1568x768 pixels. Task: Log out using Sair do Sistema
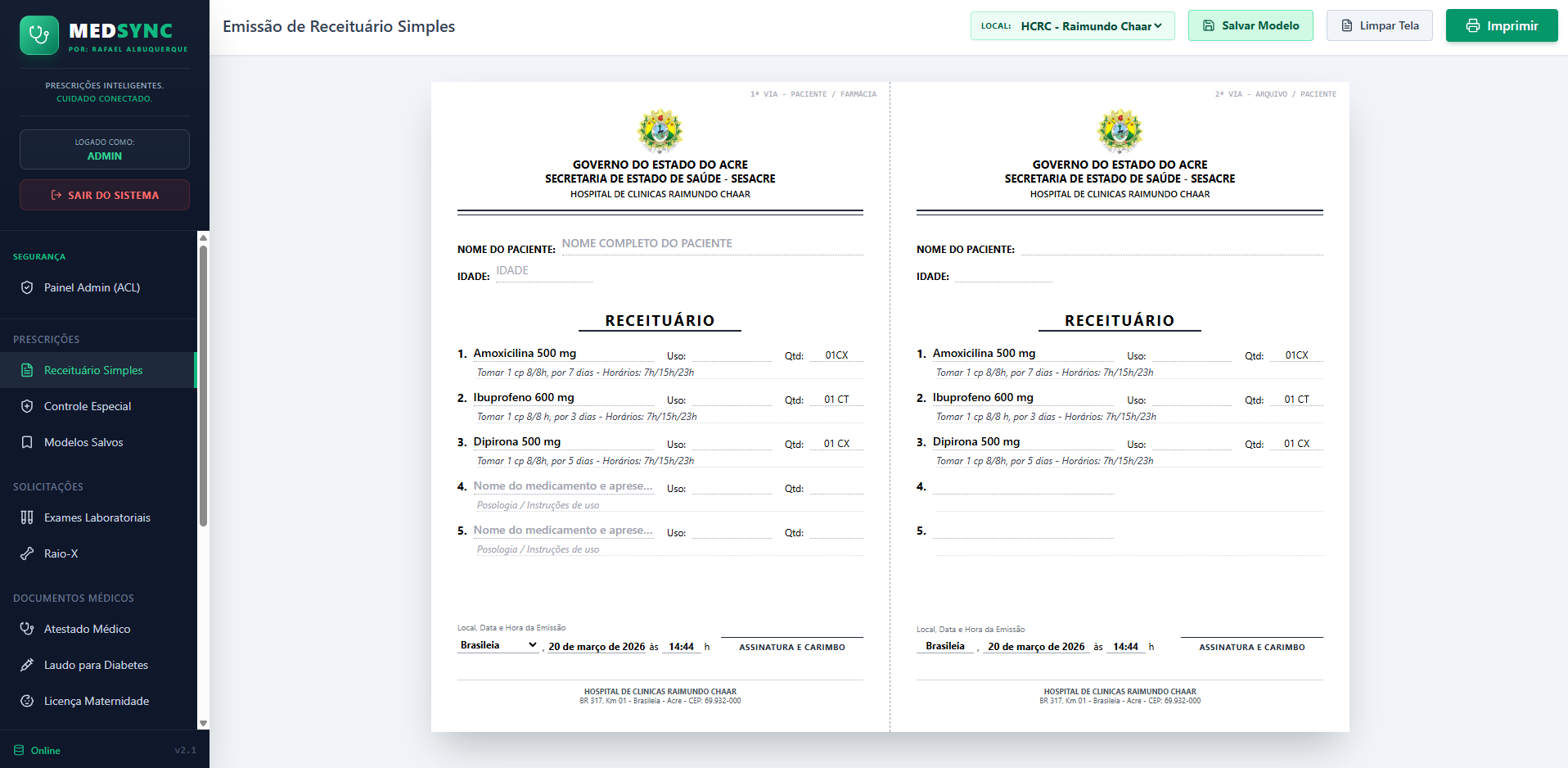[105, 195]
